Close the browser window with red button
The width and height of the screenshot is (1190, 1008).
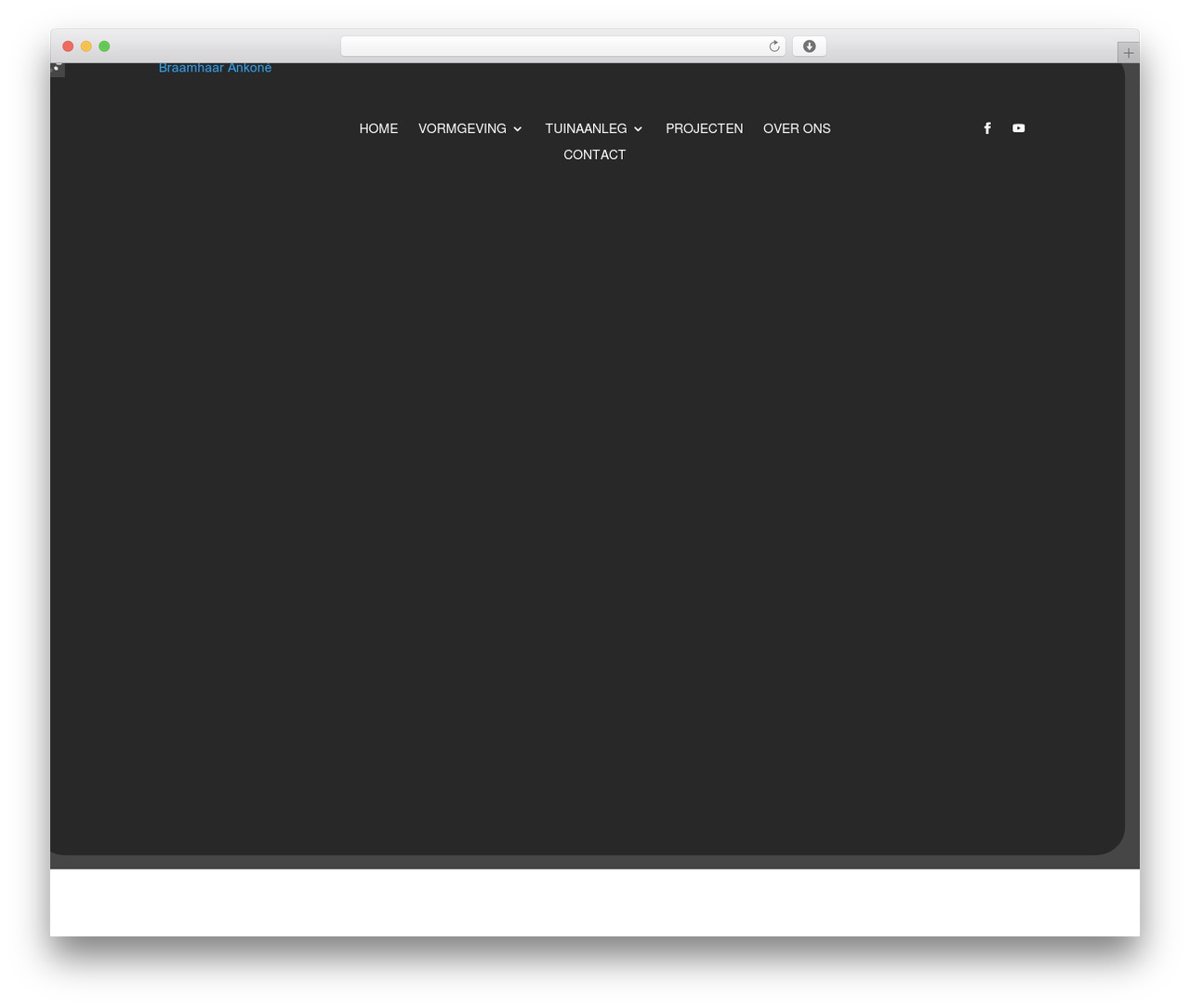[68, 46]
